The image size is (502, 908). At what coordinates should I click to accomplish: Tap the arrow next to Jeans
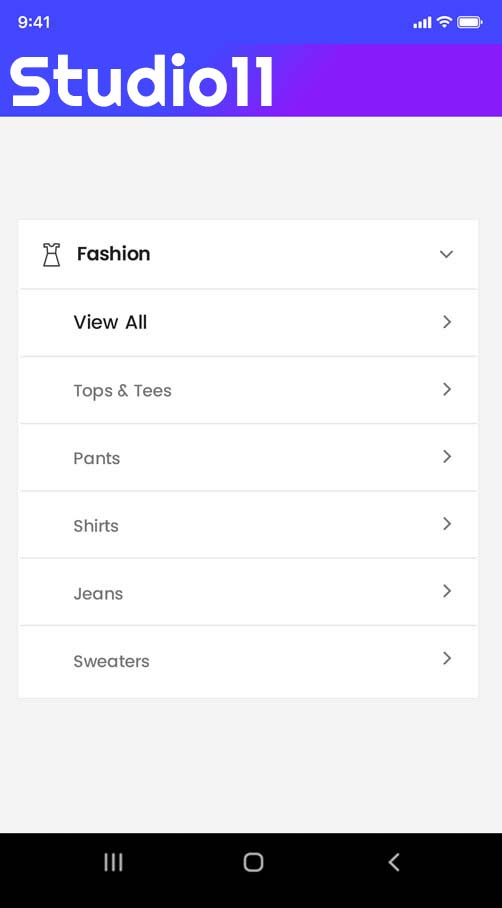click(x=446, y=591)
